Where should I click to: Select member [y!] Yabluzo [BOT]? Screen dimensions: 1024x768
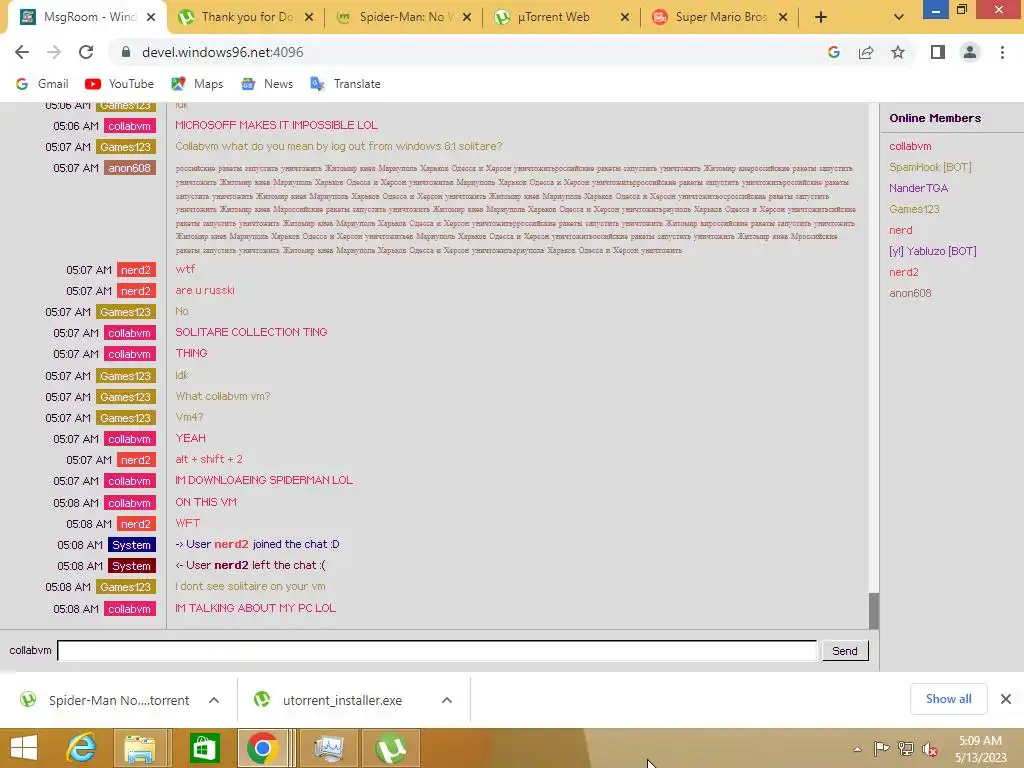coord(933,251)
